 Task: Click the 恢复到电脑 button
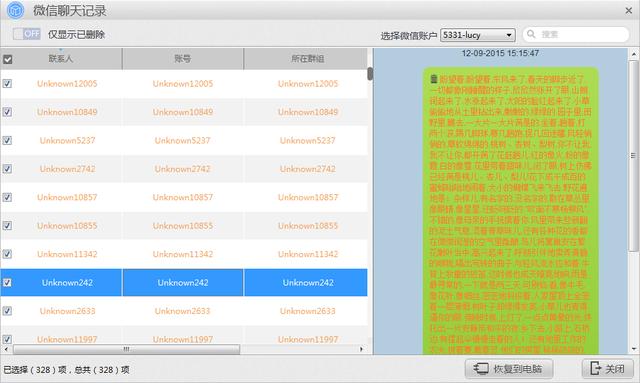click(509, 369)
